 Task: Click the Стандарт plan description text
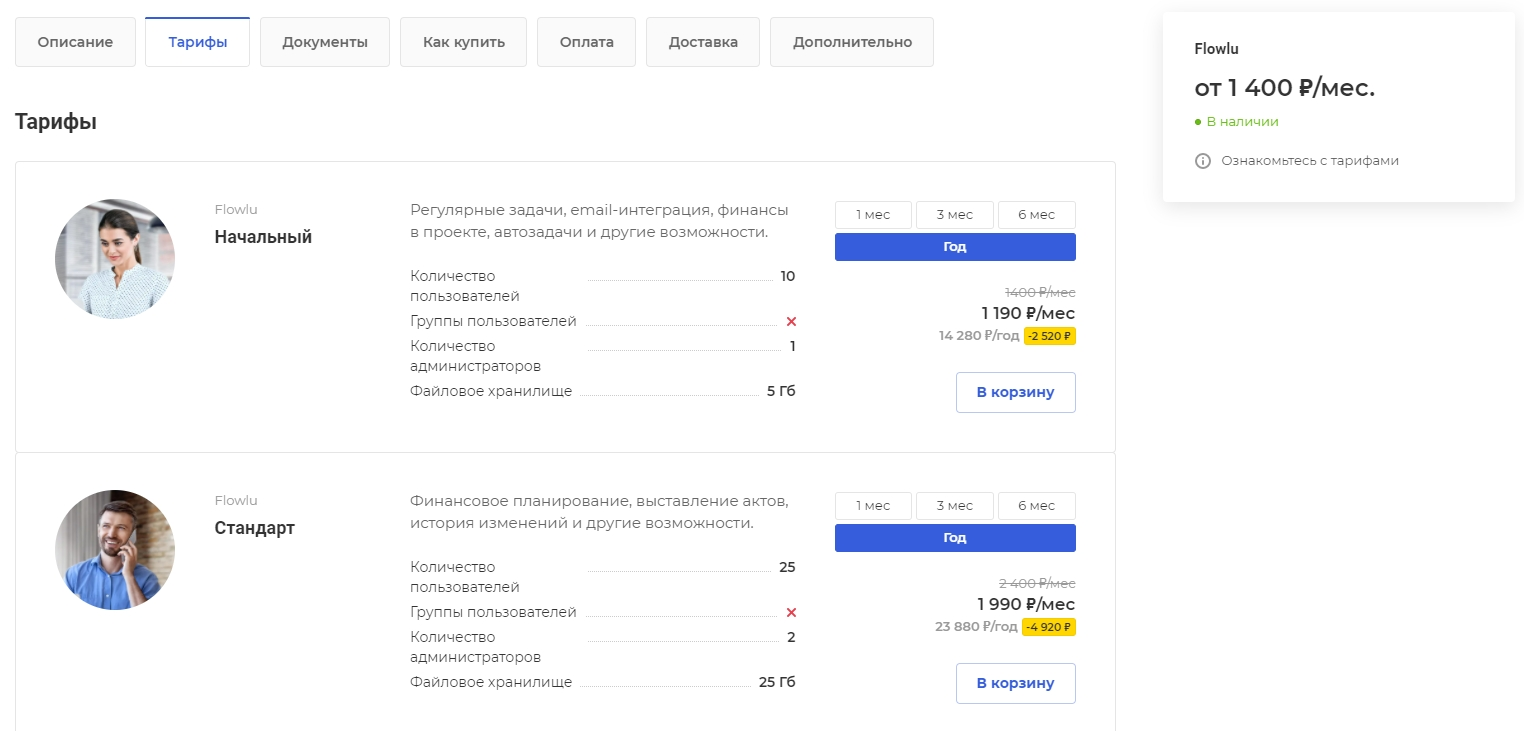(x=600, y=512)
